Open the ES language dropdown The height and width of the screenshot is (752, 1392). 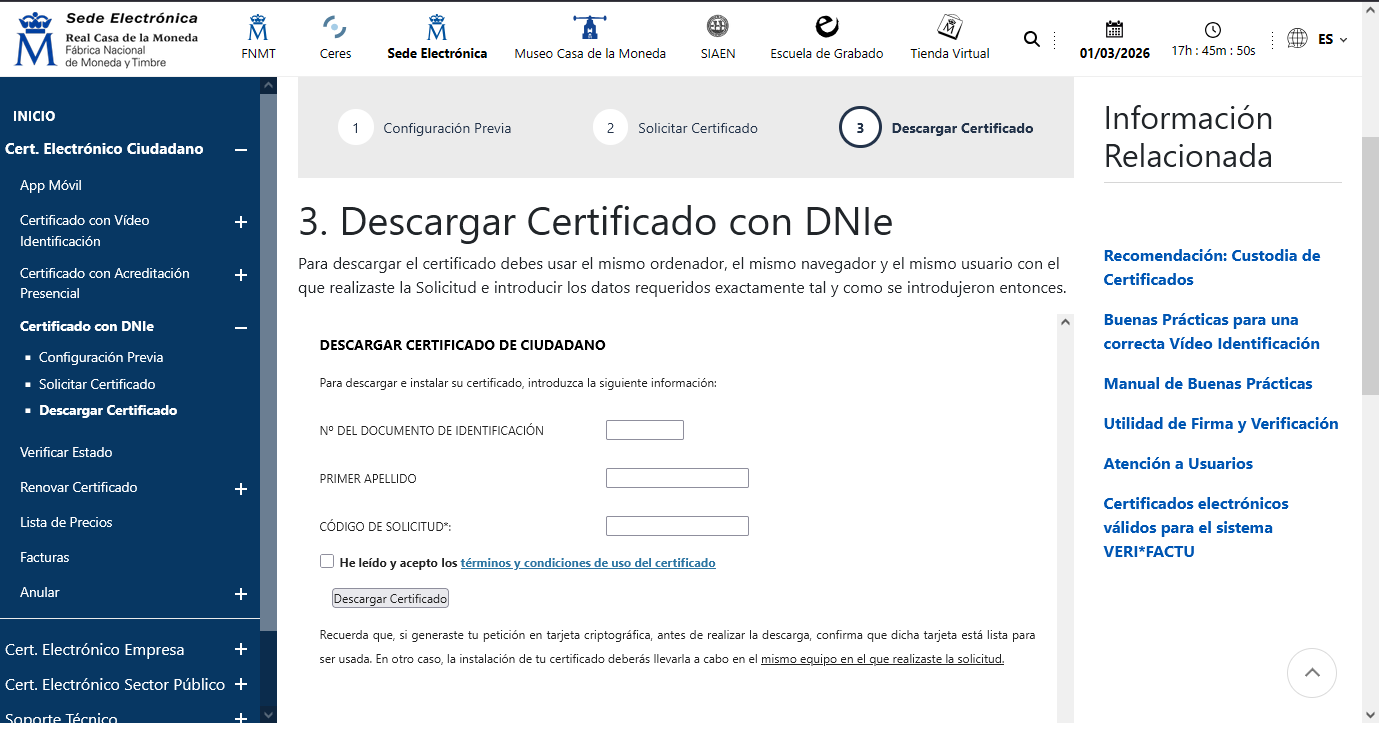pyautogui.click(x=1332, y=39)
